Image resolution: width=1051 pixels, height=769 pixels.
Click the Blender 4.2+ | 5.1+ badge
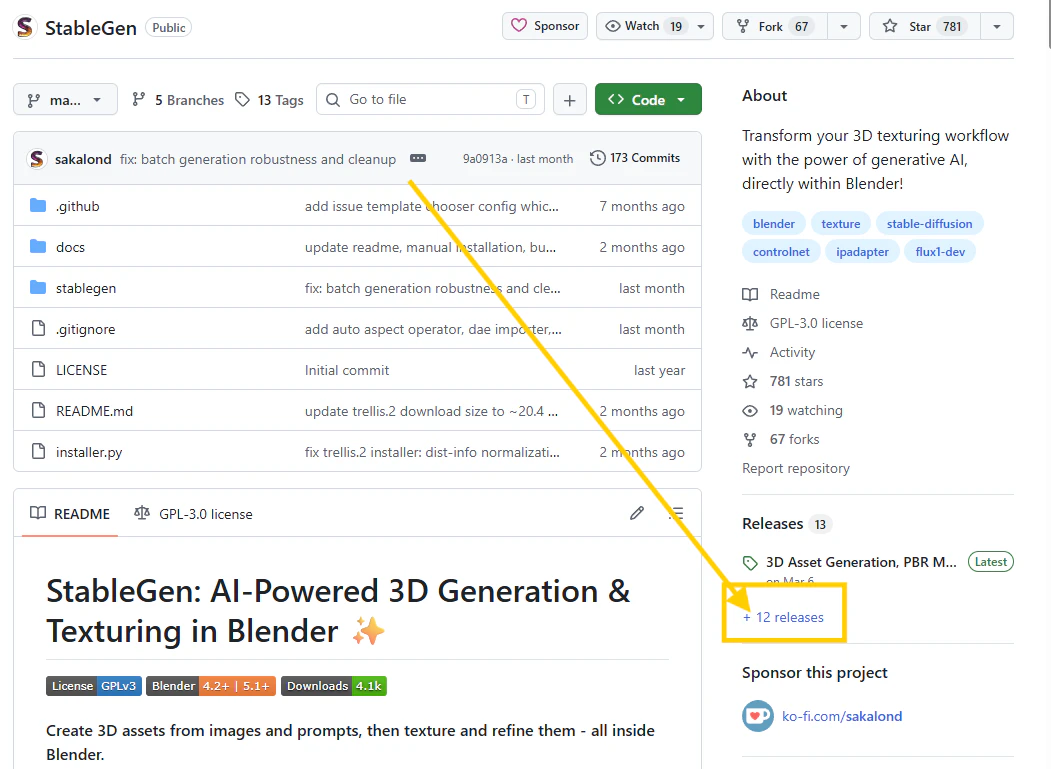[x=211, y=686]
